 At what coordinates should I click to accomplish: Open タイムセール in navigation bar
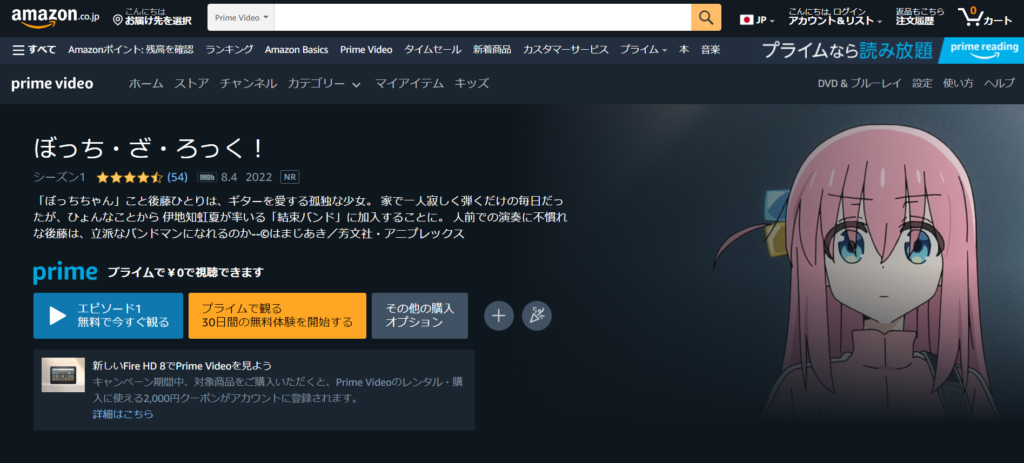click(433, 49)
